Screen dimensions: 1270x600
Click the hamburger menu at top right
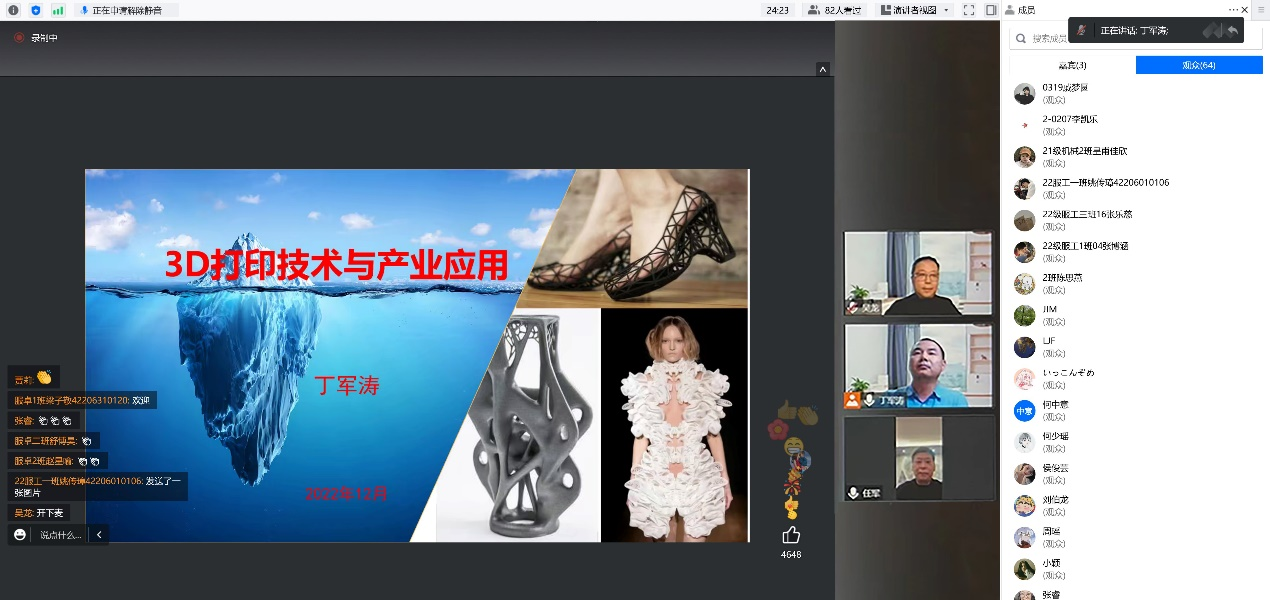click(1261, 10)
